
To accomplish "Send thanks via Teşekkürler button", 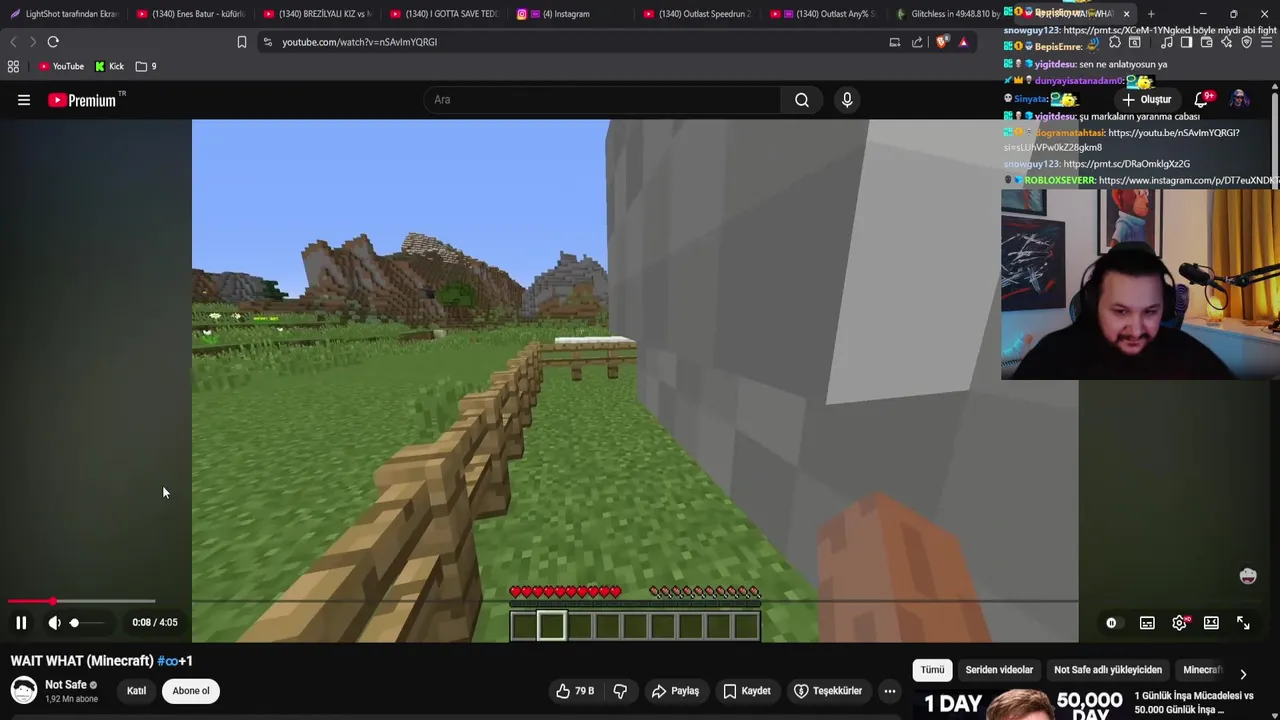I will [x=828, y=691].
